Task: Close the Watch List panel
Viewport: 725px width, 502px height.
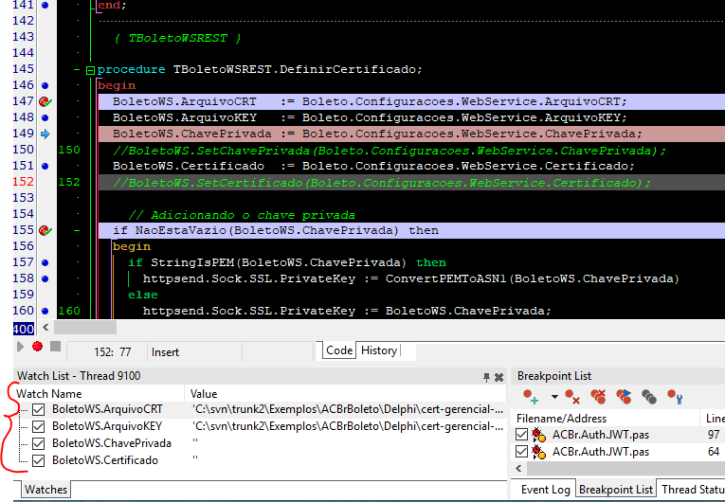Action: point(499,377)
